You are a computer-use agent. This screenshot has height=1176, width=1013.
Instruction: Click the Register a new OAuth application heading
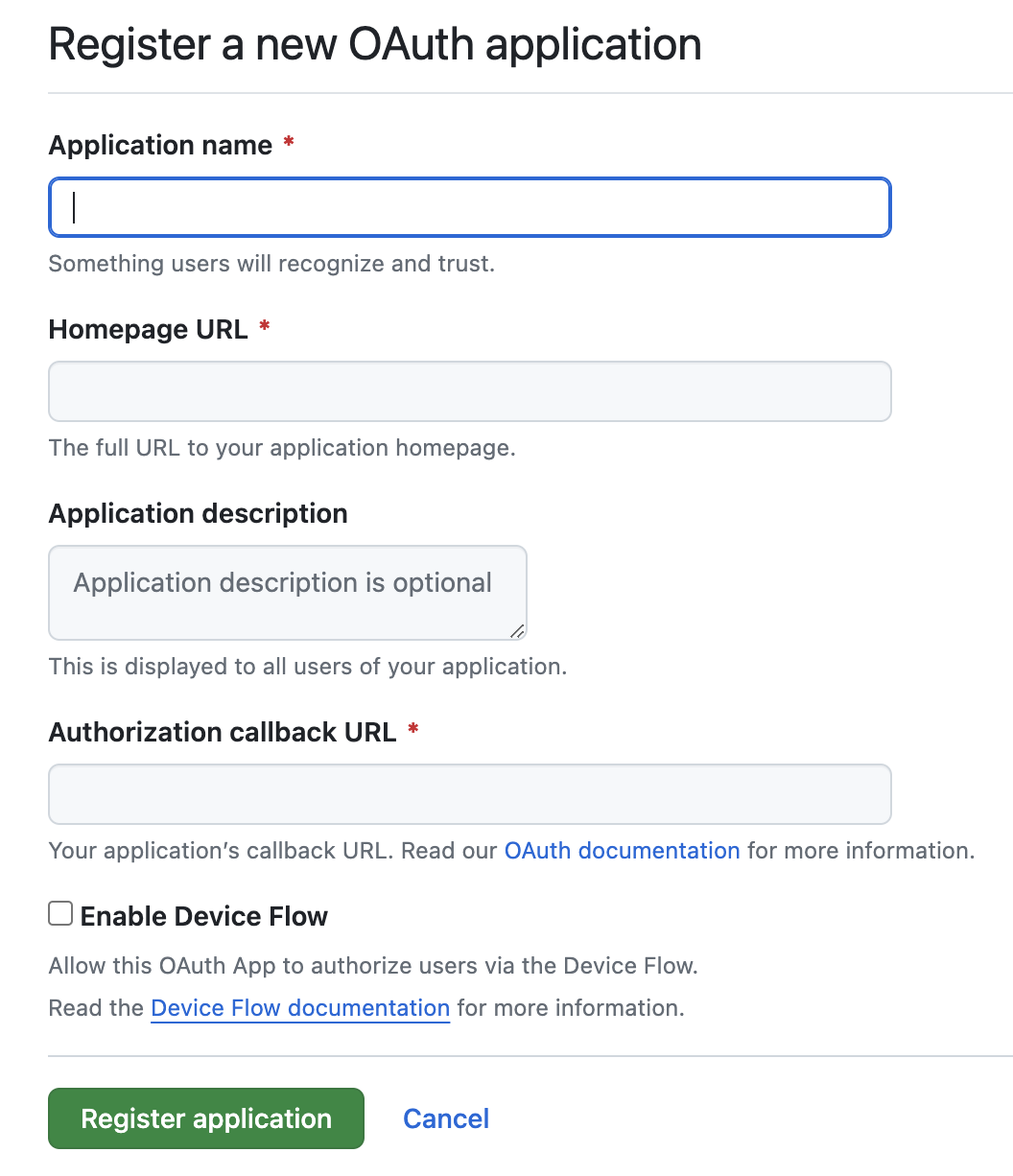(x=375, y=45)
